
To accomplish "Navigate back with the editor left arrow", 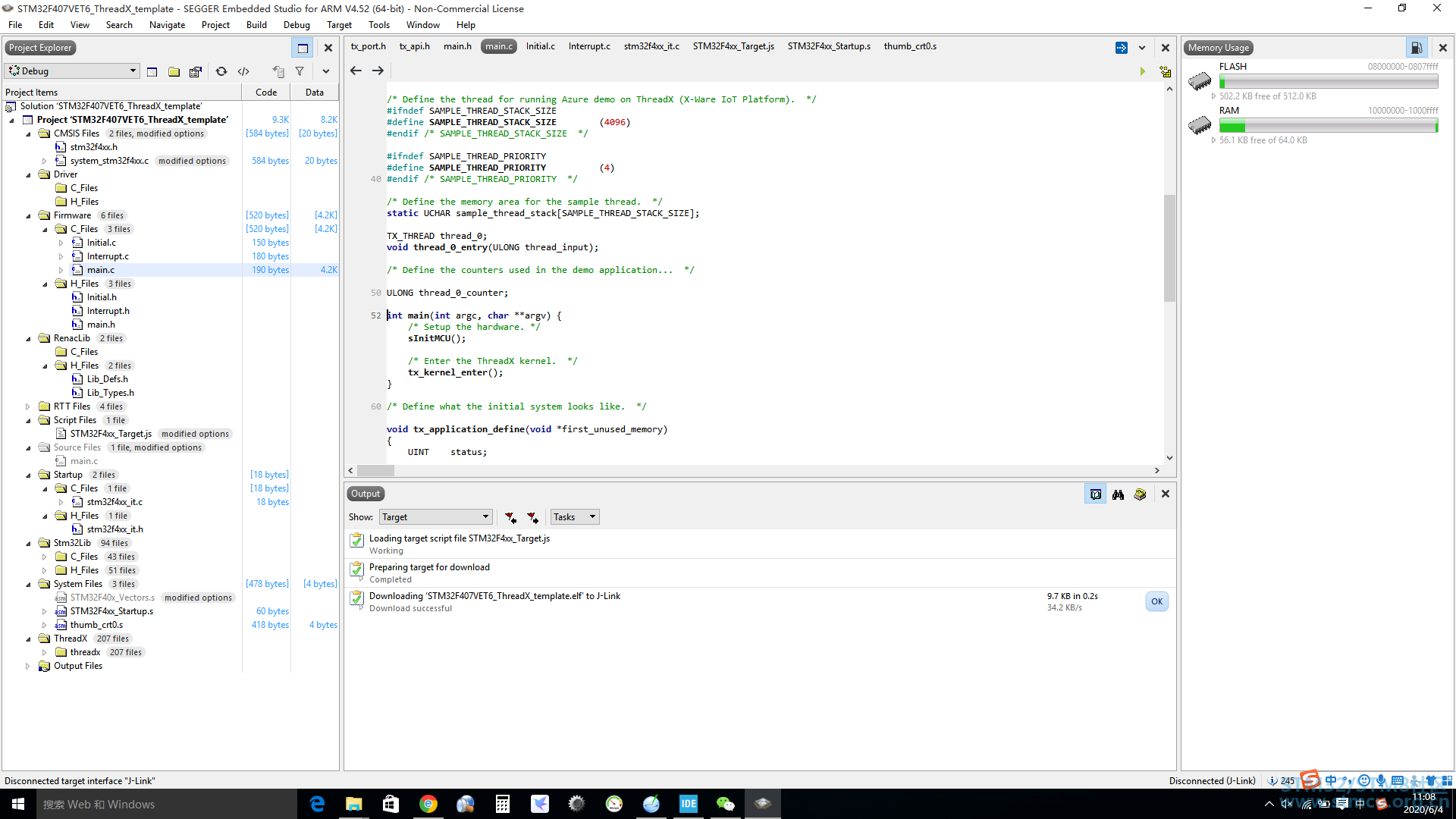I will (x=356, y=71).
